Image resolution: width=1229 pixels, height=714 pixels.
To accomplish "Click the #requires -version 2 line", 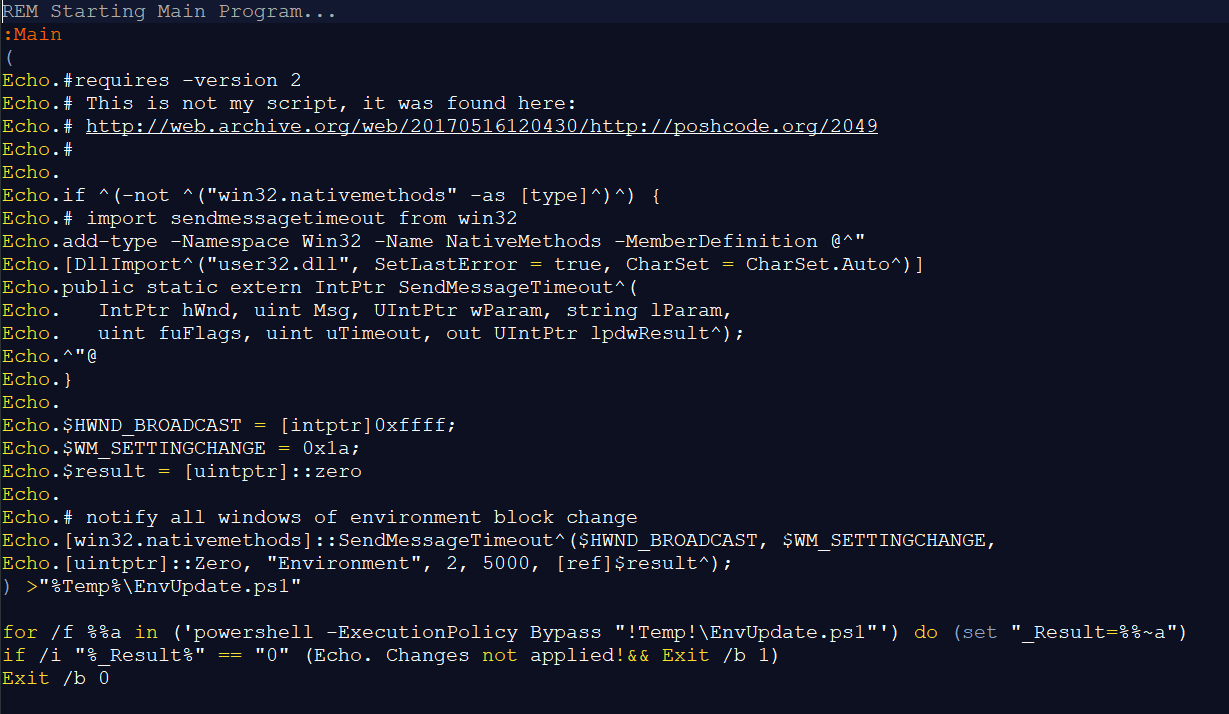I will [151, 80].
